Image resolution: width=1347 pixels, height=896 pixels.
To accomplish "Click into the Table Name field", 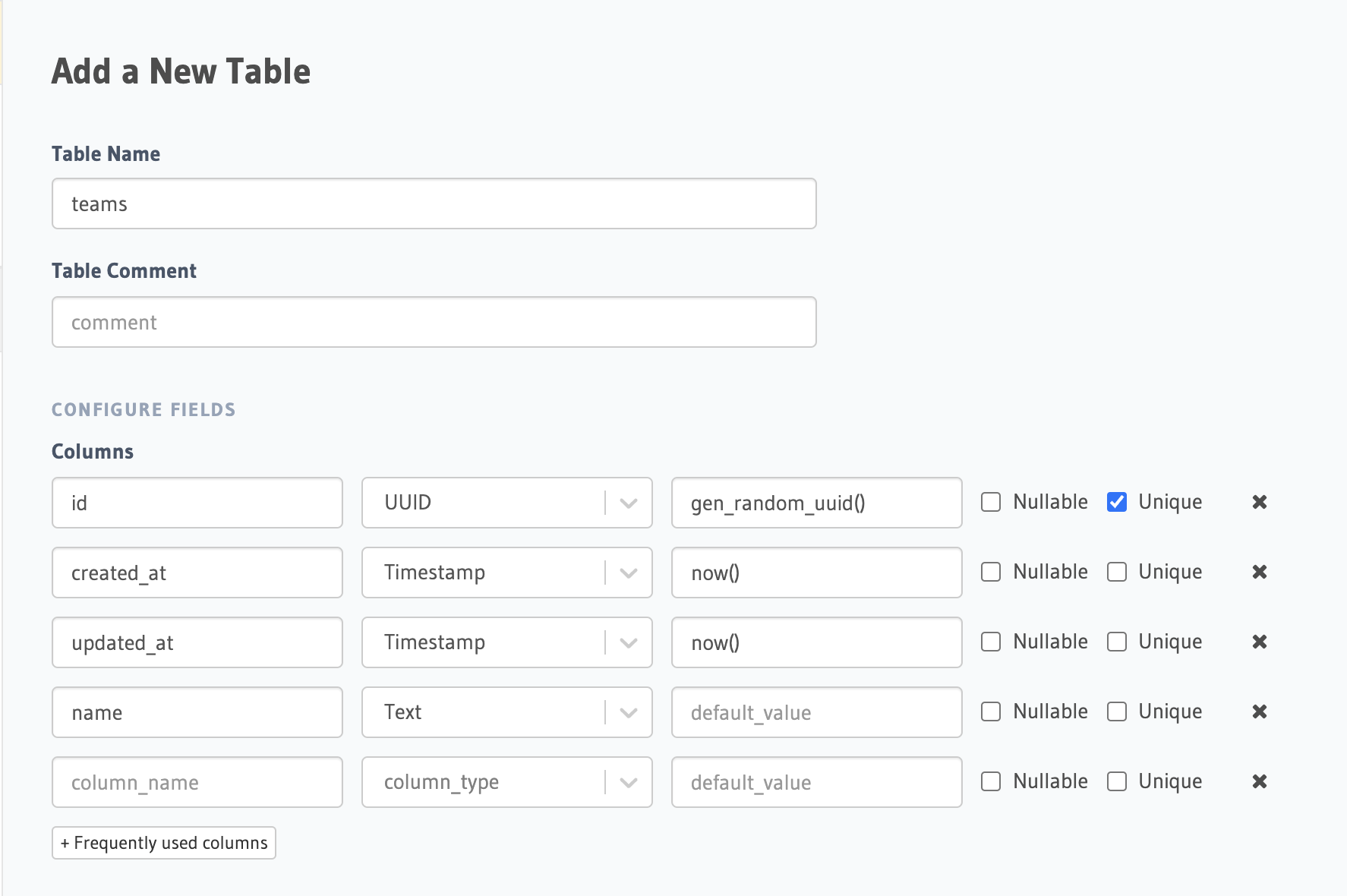I will (x=433, y=203).
